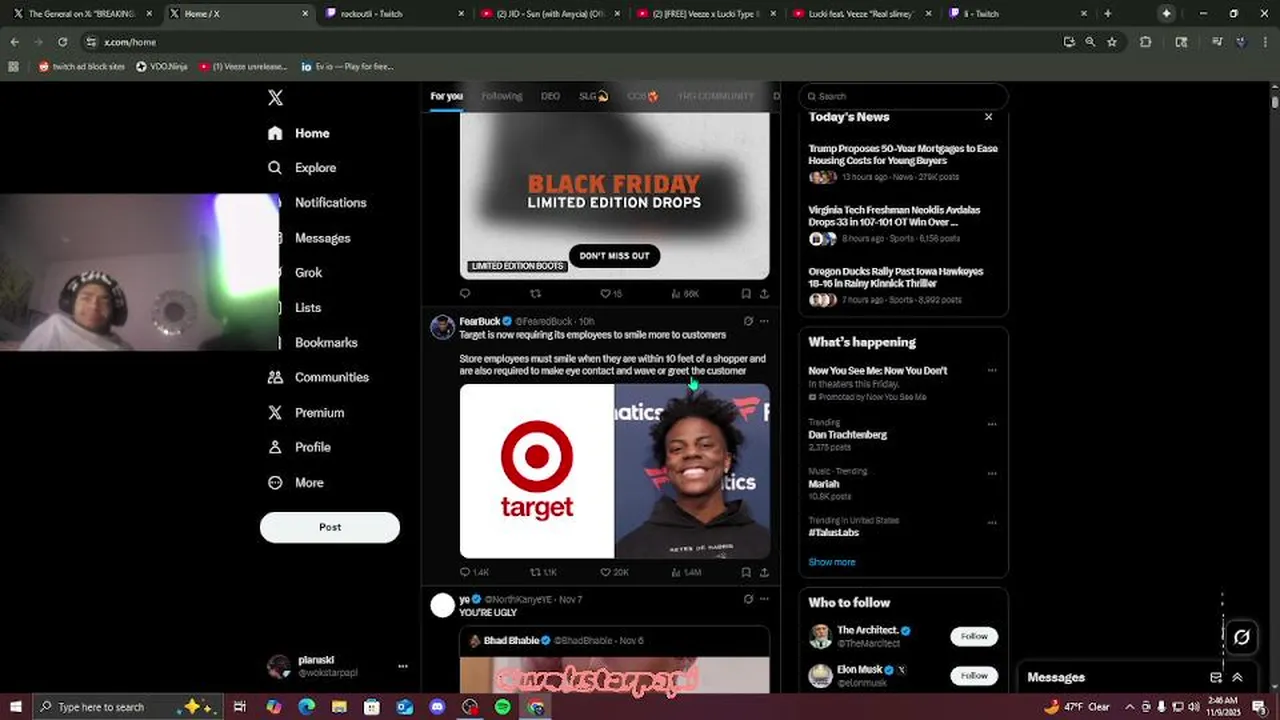Click Grok icon on FearBuck post
The width and height of the screenshot is (1280, 720).
pos(748,321)
